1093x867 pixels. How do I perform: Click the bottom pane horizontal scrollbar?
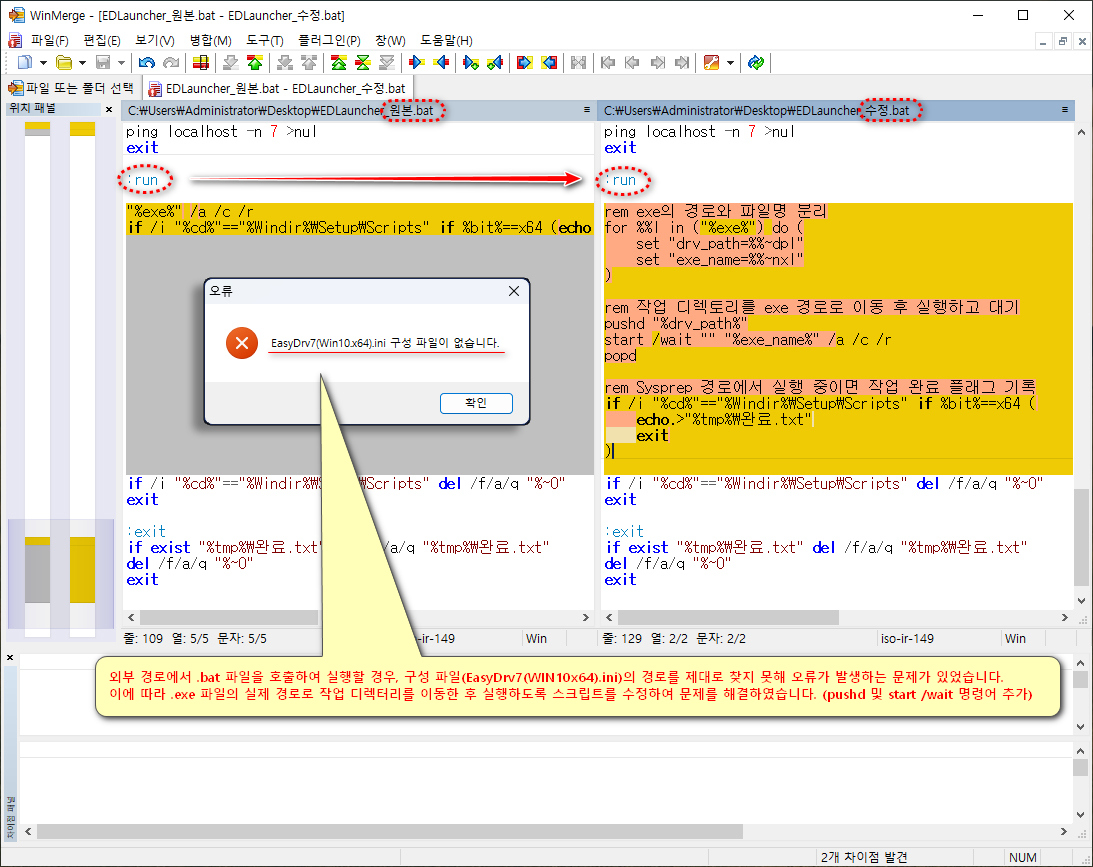point(390,831)
